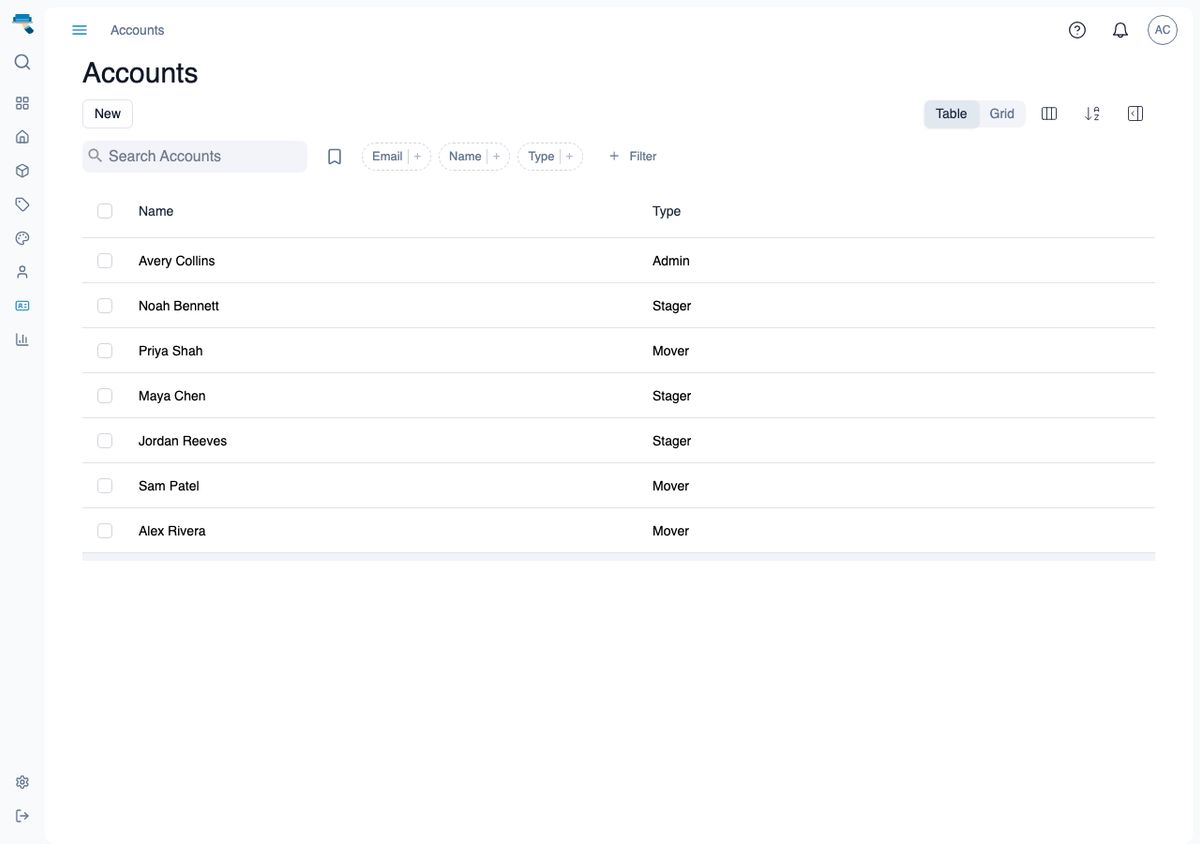Select the ID card accounts icon in sidebar
Image resolution: width=1200 pixels, height=844 pixels.
coord(22,306)
